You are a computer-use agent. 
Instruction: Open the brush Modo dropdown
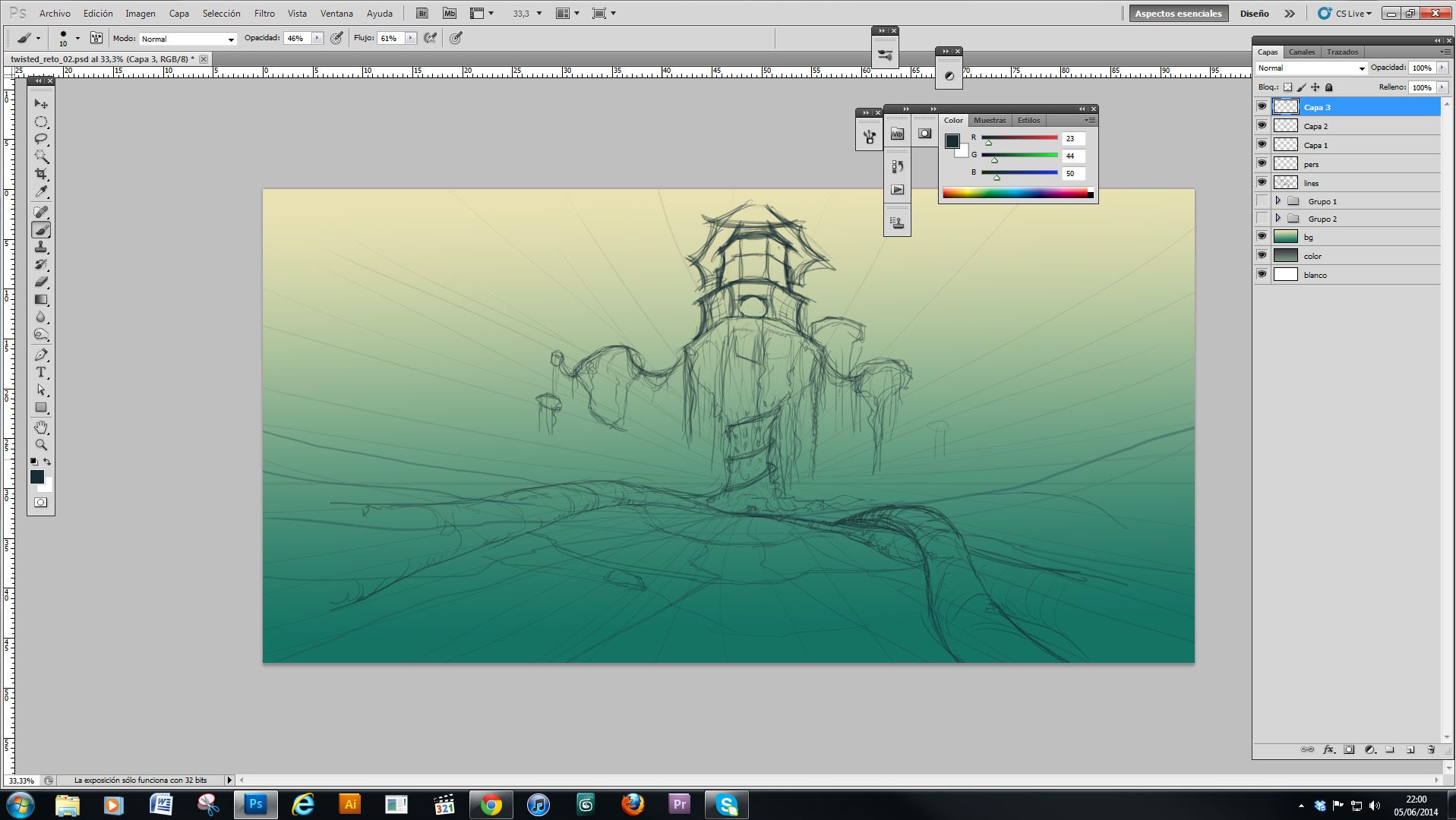pos(188,39)
